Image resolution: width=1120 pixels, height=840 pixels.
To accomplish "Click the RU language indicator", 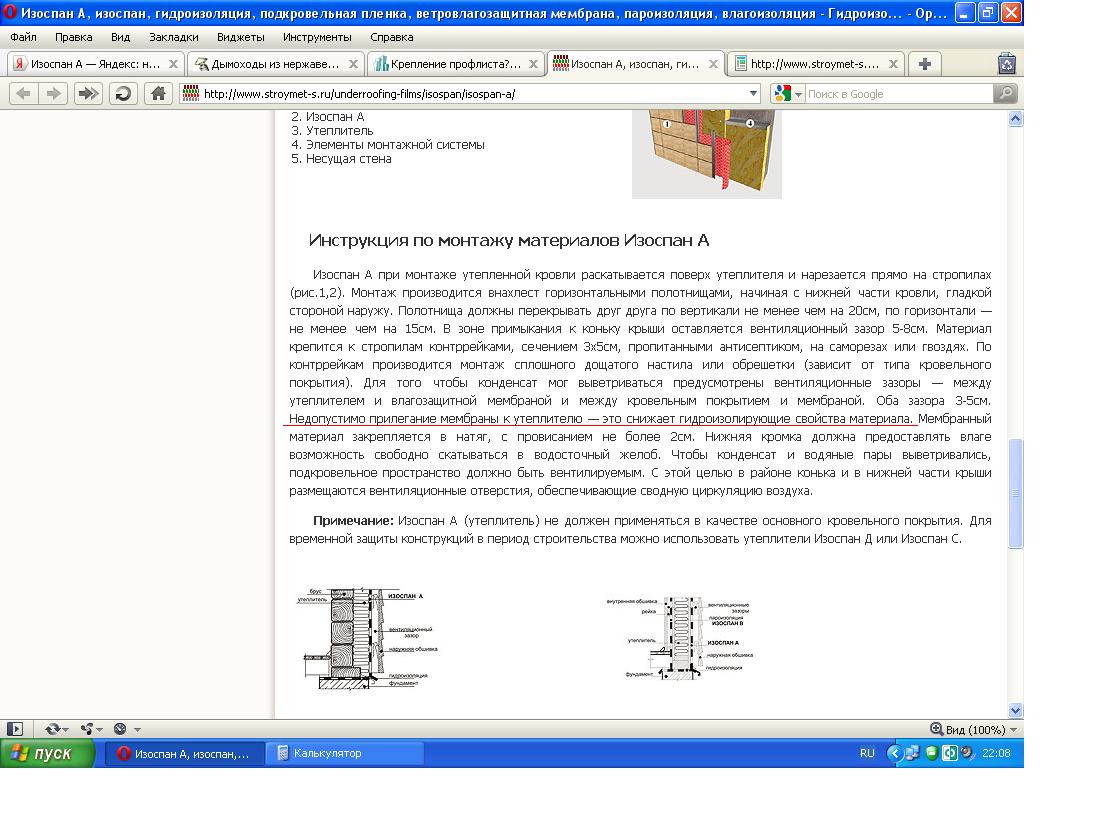I will pyautogui.click(x=867, y=753).
